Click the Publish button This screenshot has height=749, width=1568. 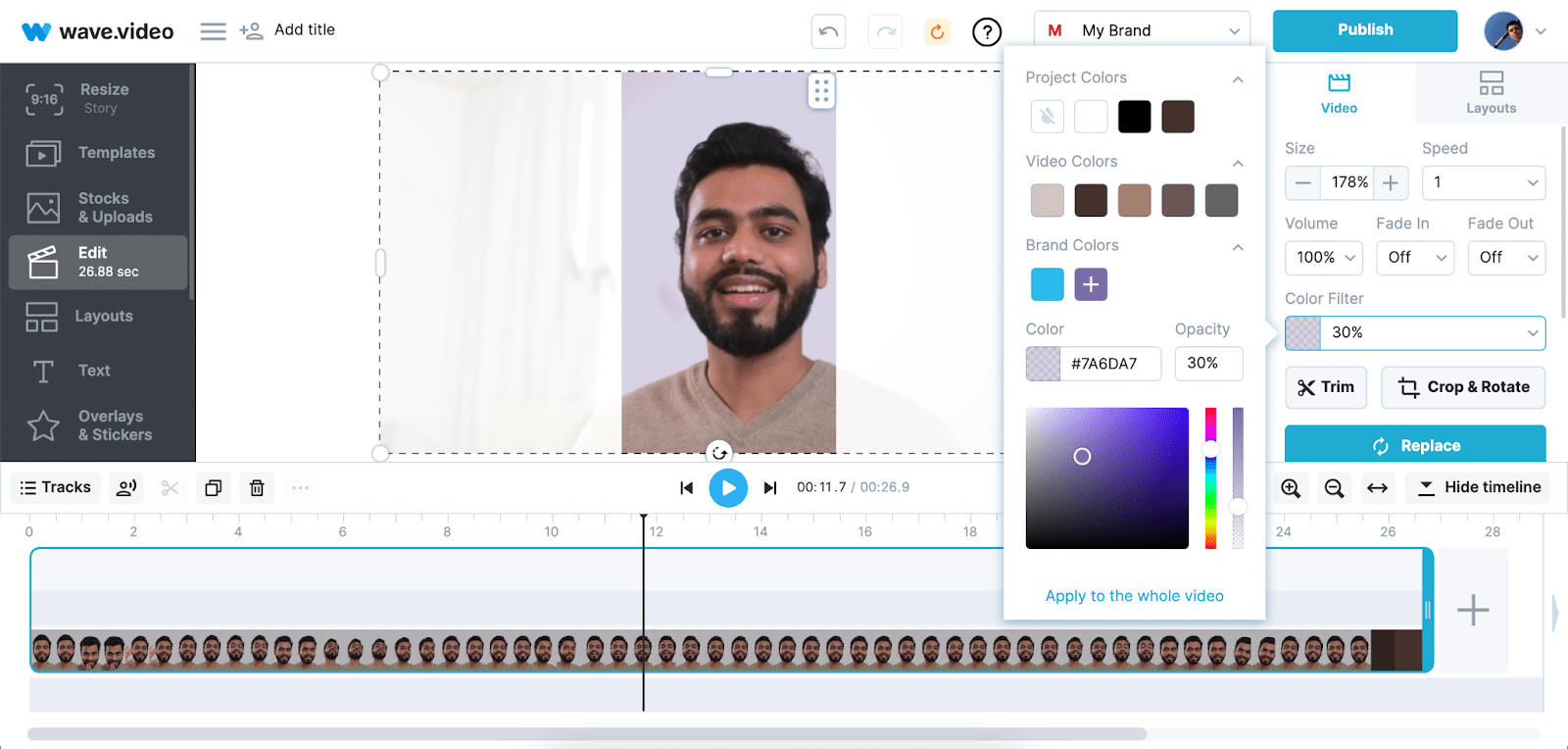pos(1364,30)
